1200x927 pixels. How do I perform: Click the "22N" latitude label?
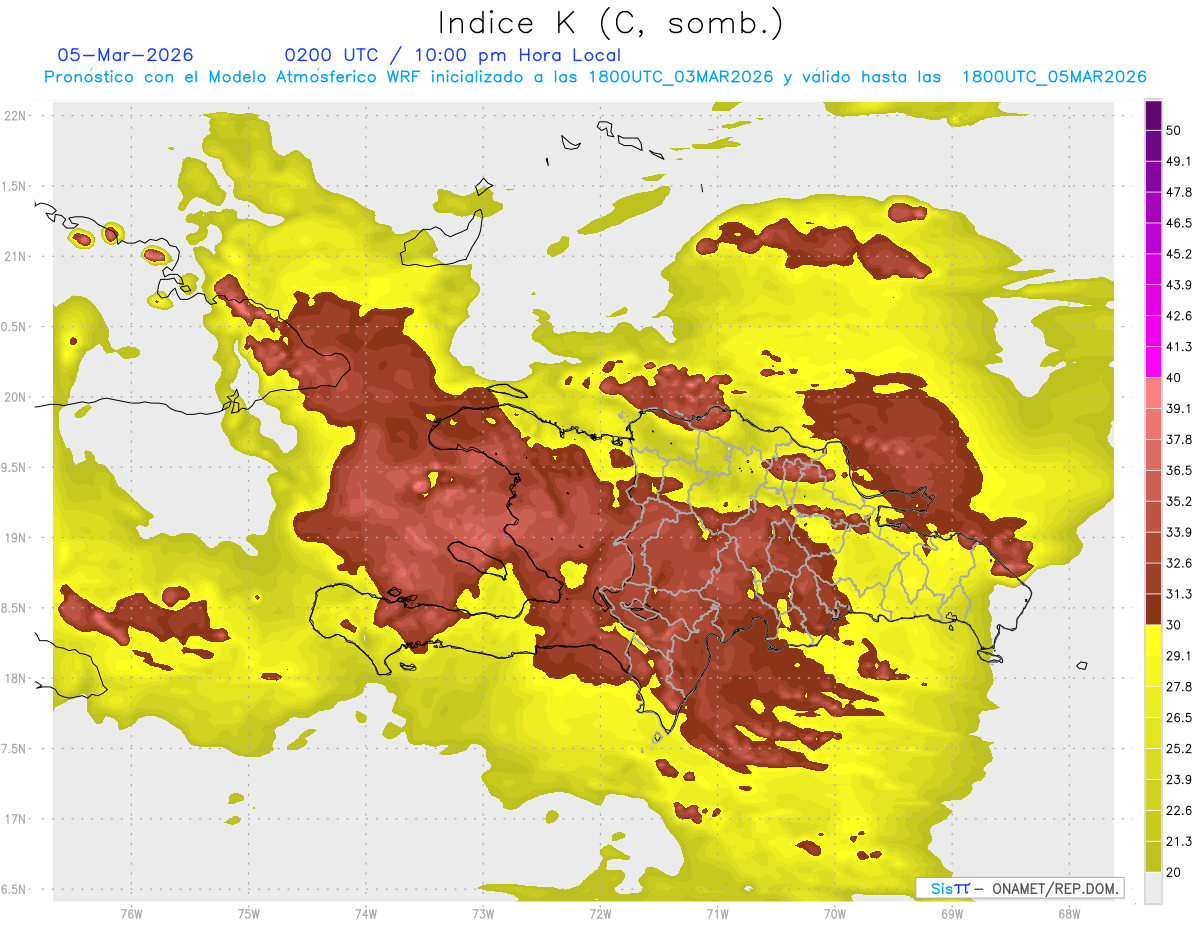15,116
